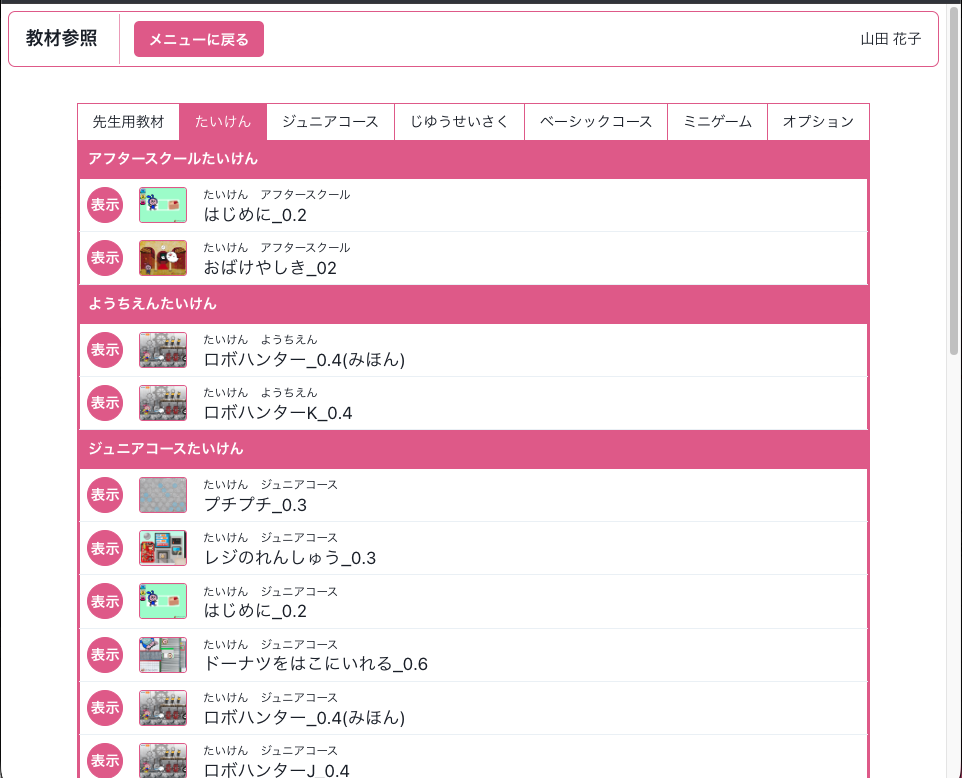Open the ミニゲーム tab

[x=717, y=122]
